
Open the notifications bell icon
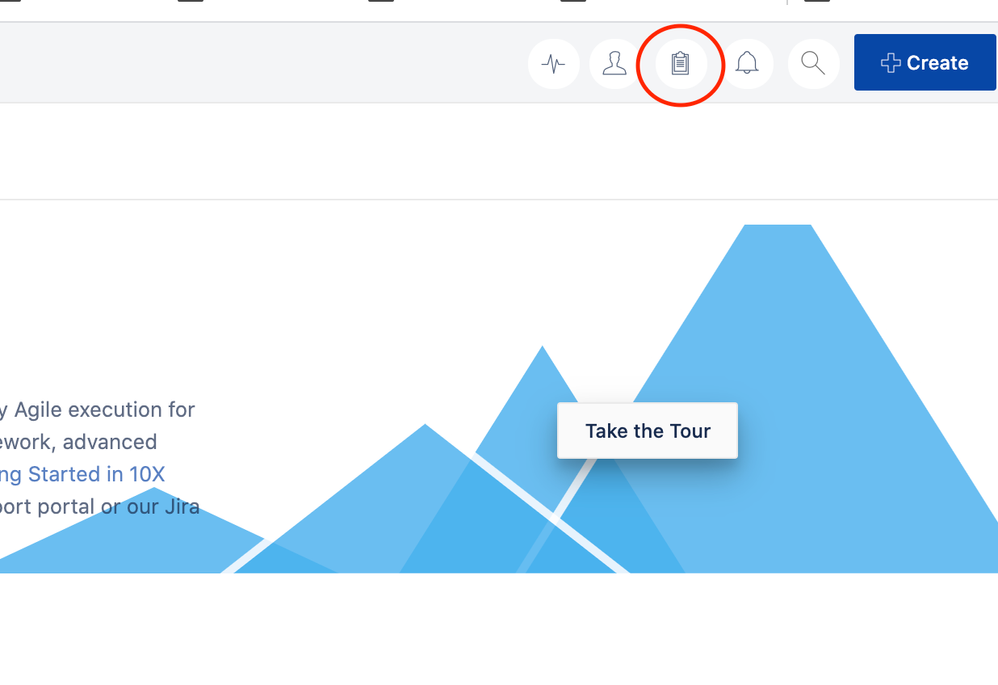748,63
